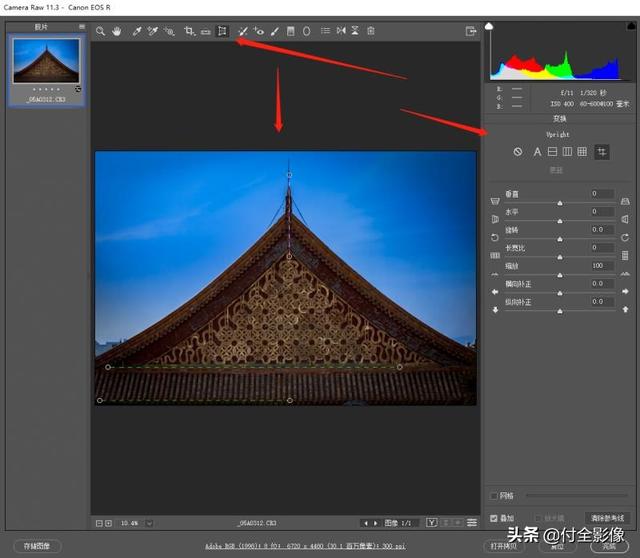This screenshot has height=558, width=640.
Task: Select the _05A0312.CR3 thumbnail in filmstrip
Action: click(x=46, y=67)
